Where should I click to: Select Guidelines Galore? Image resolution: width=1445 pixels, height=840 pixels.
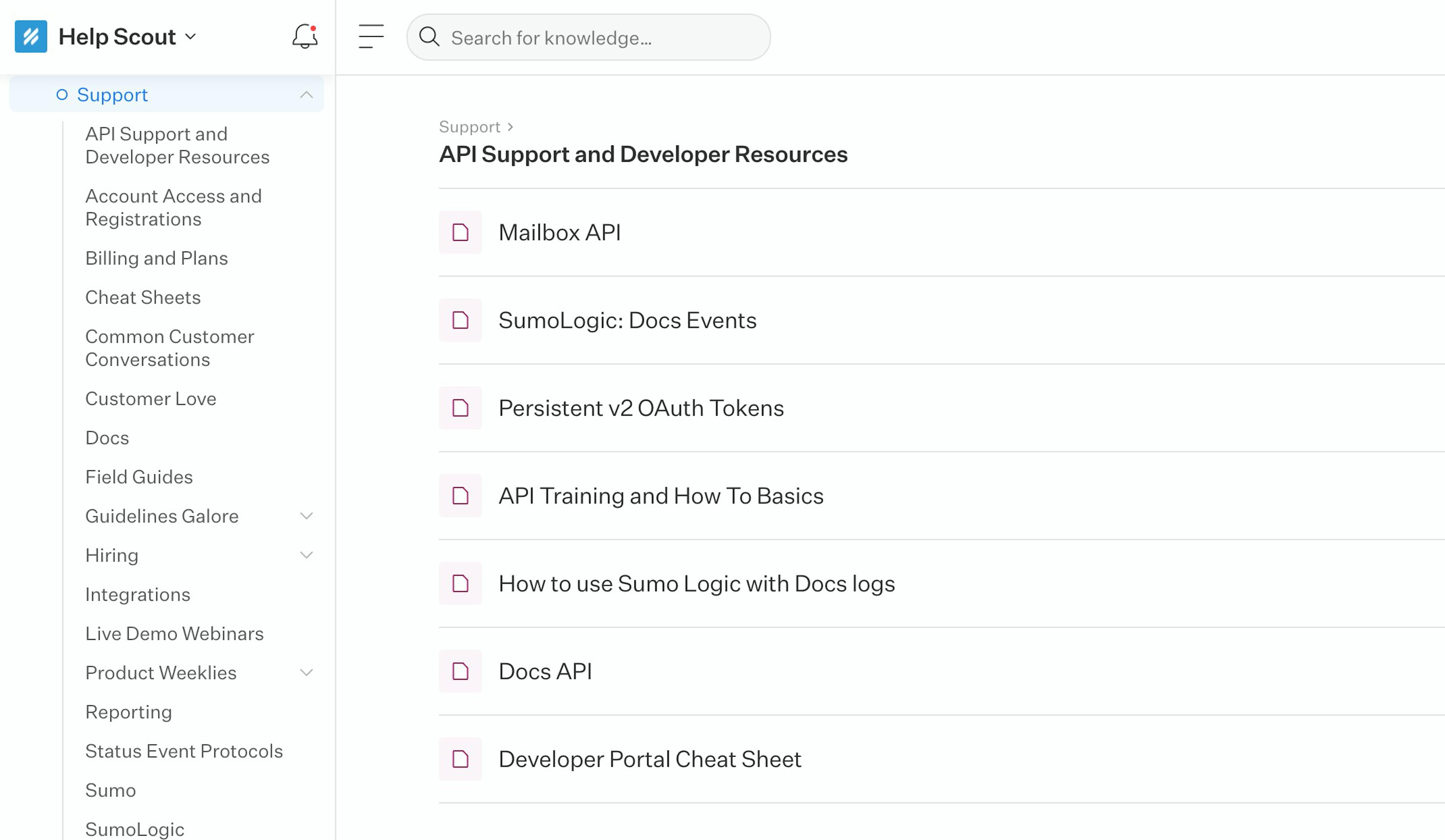coord(162,516)
